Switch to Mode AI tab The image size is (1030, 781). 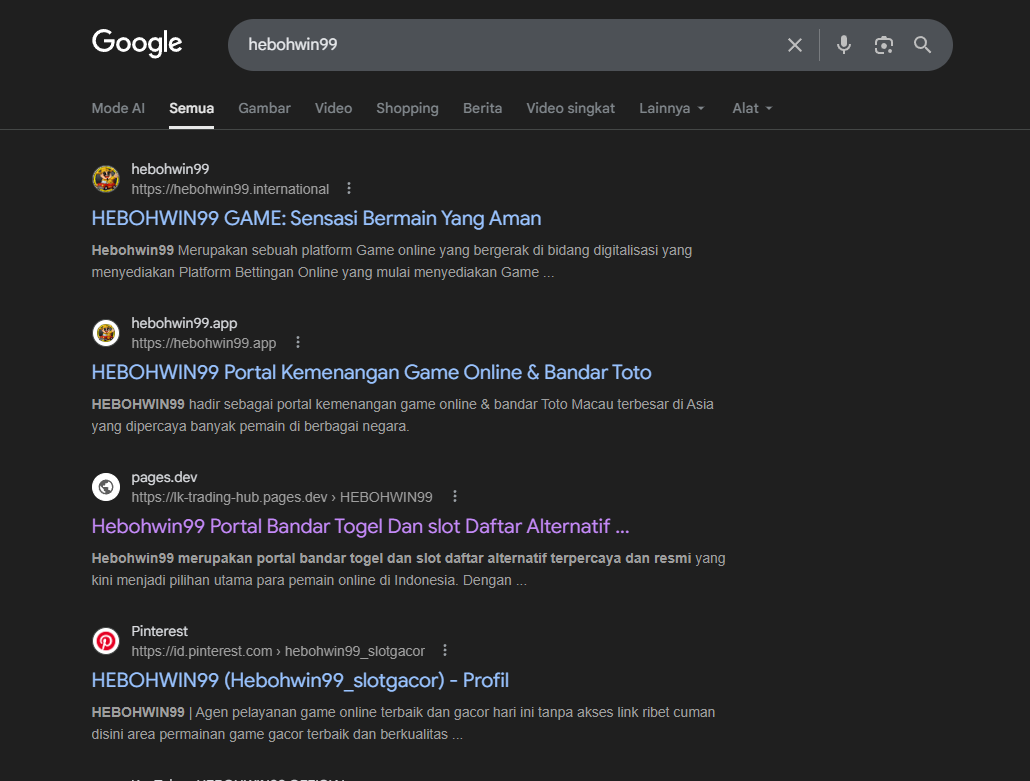click(118, 108)
